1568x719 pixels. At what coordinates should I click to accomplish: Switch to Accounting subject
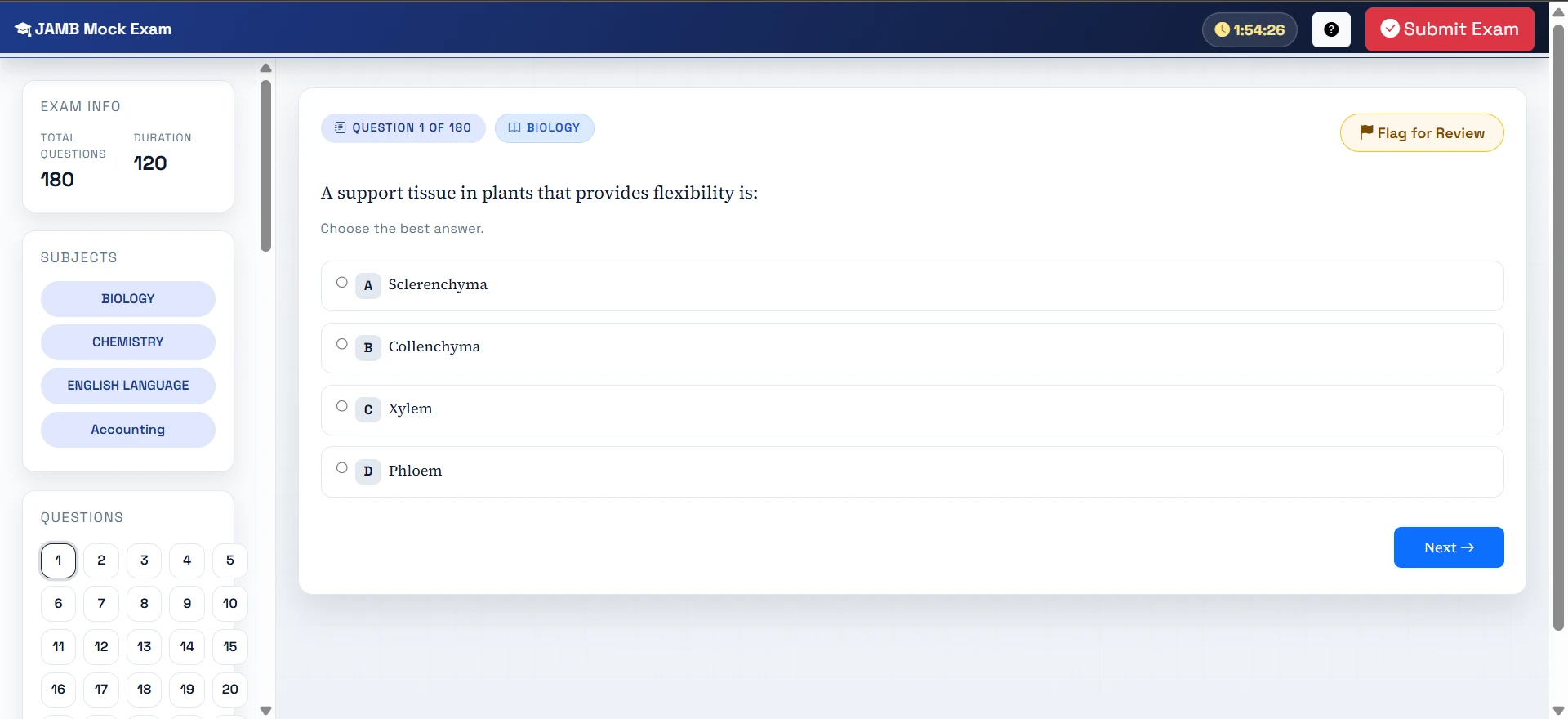128,430
